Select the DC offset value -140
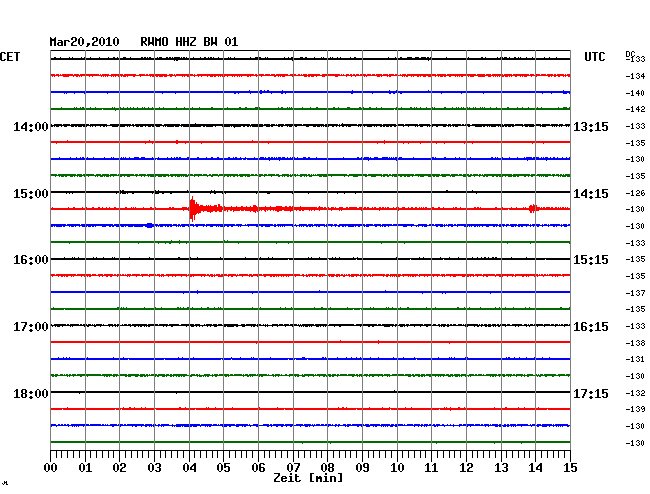Screen dimensions: 650x494 (635, 93)
